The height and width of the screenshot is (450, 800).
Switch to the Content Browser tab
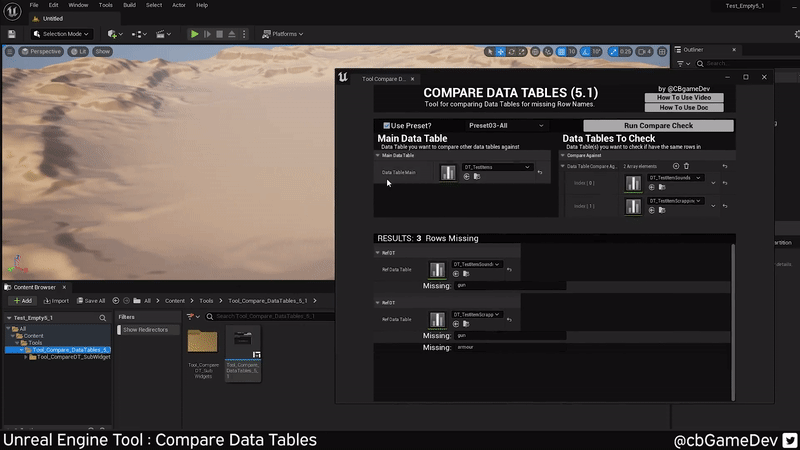point(34,287)
